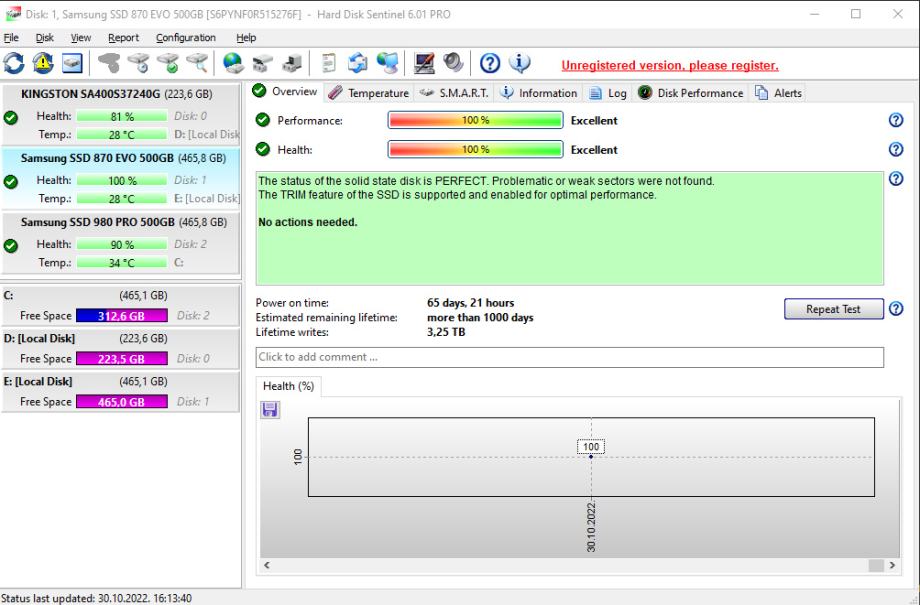Click the refresh icon with yellow warning triangle
Screen dimensions: 920x605
coord(43,63)
